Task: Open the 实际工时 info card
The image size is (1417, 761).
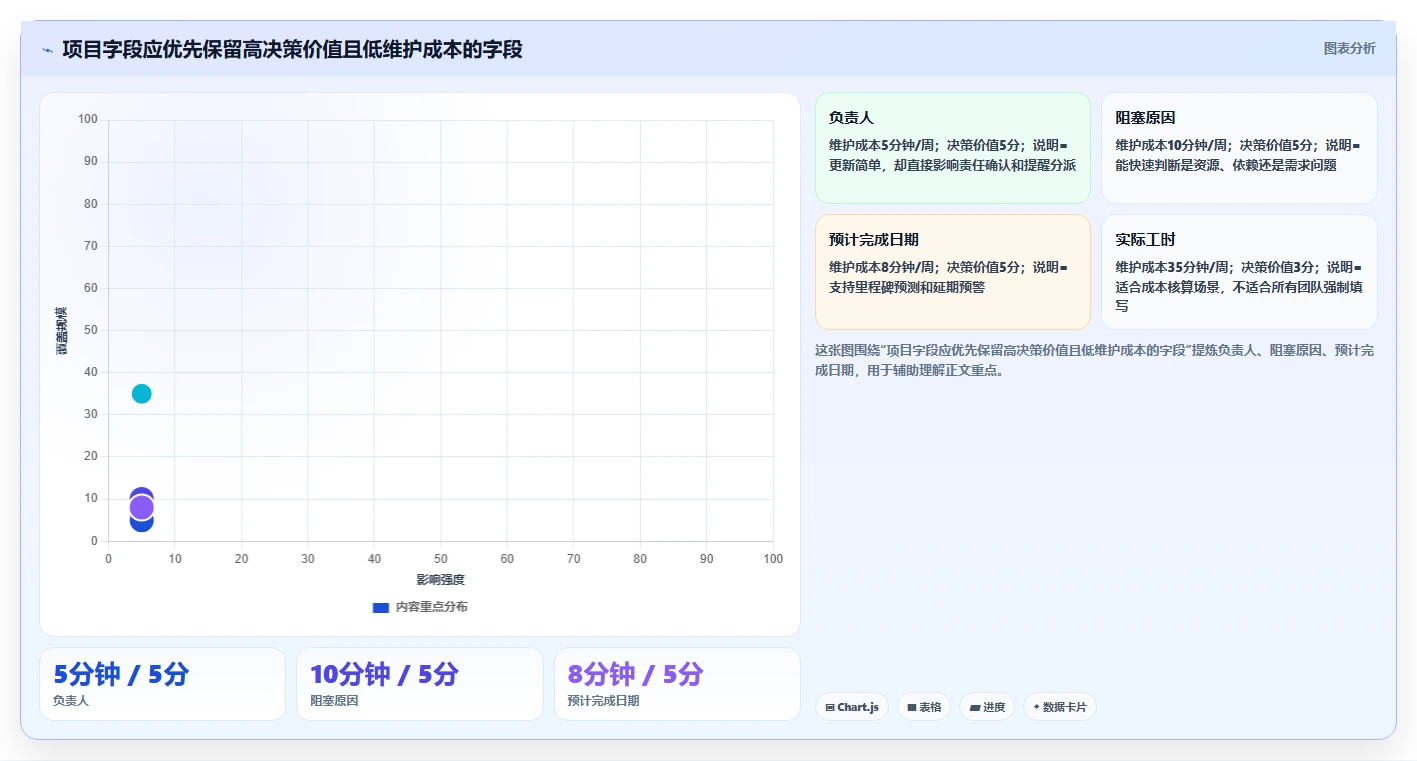Action: [1239, 272]
